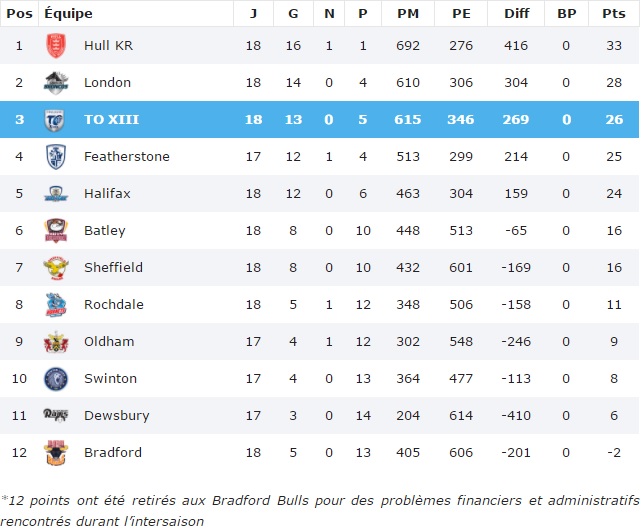This screenshot has width=642, height=532.
Task: Click the Hull KR team logo
Action: pos(56,46)
